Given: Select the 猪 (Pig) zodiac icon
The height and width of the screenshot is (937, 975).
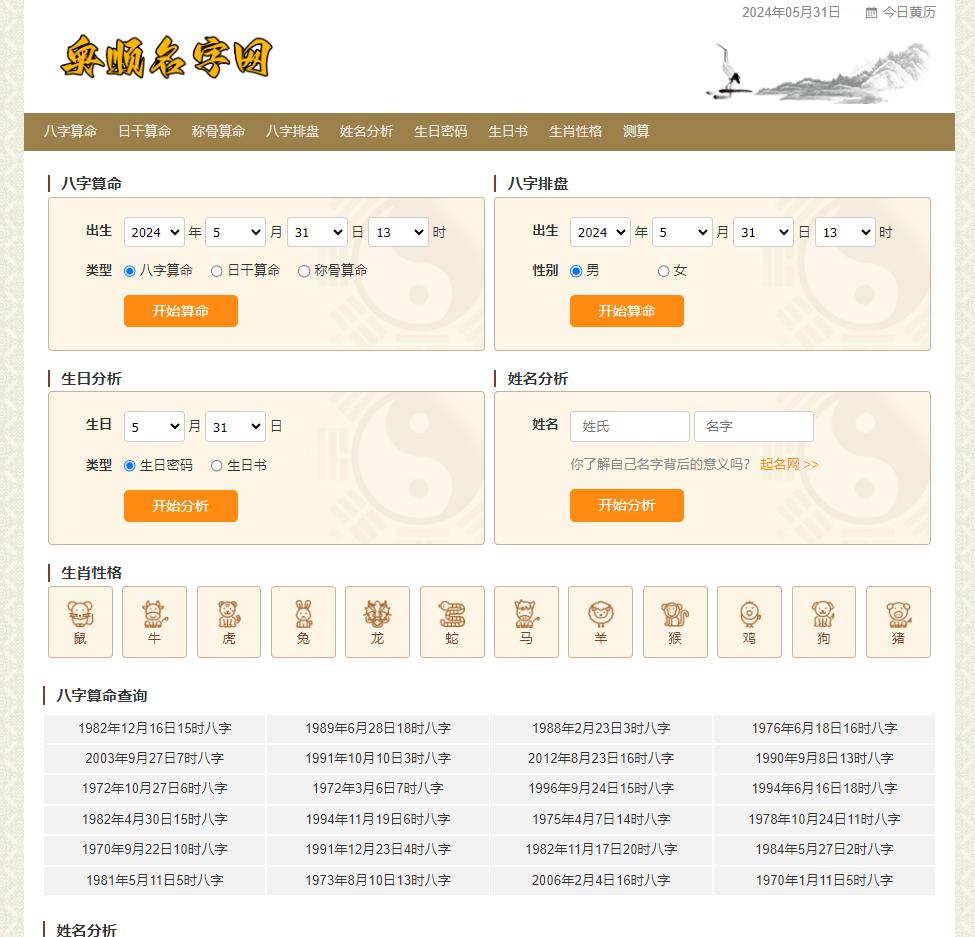Looking at the screenshot, I should (897, 622).
